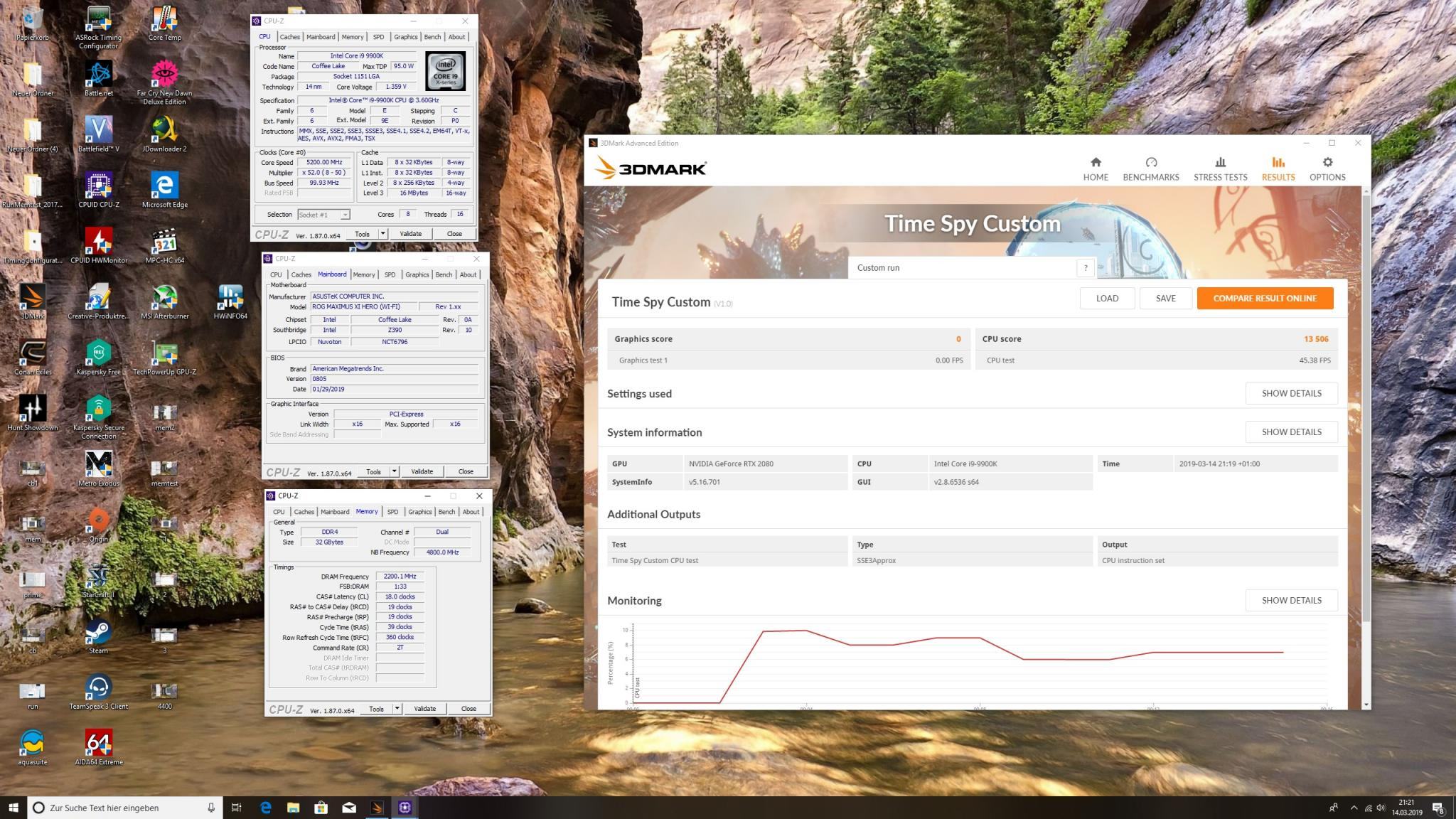Image resolution: width=1456 pixels, height=819 pixels.
Task: Open CPUID HWMonitor desktop icon
Action: pos(98,245)
